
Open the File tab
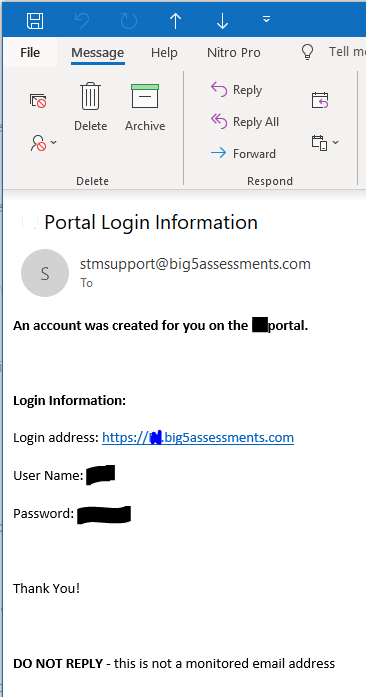[x=30, y=52]
